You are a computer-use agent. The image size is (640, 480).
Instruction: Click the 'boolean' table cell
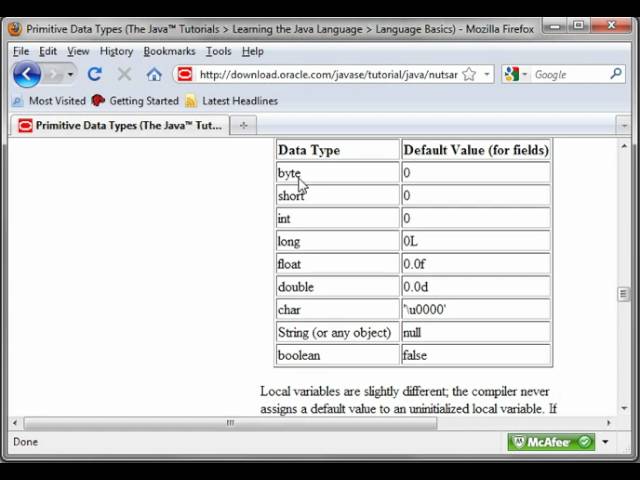point(338,355)
